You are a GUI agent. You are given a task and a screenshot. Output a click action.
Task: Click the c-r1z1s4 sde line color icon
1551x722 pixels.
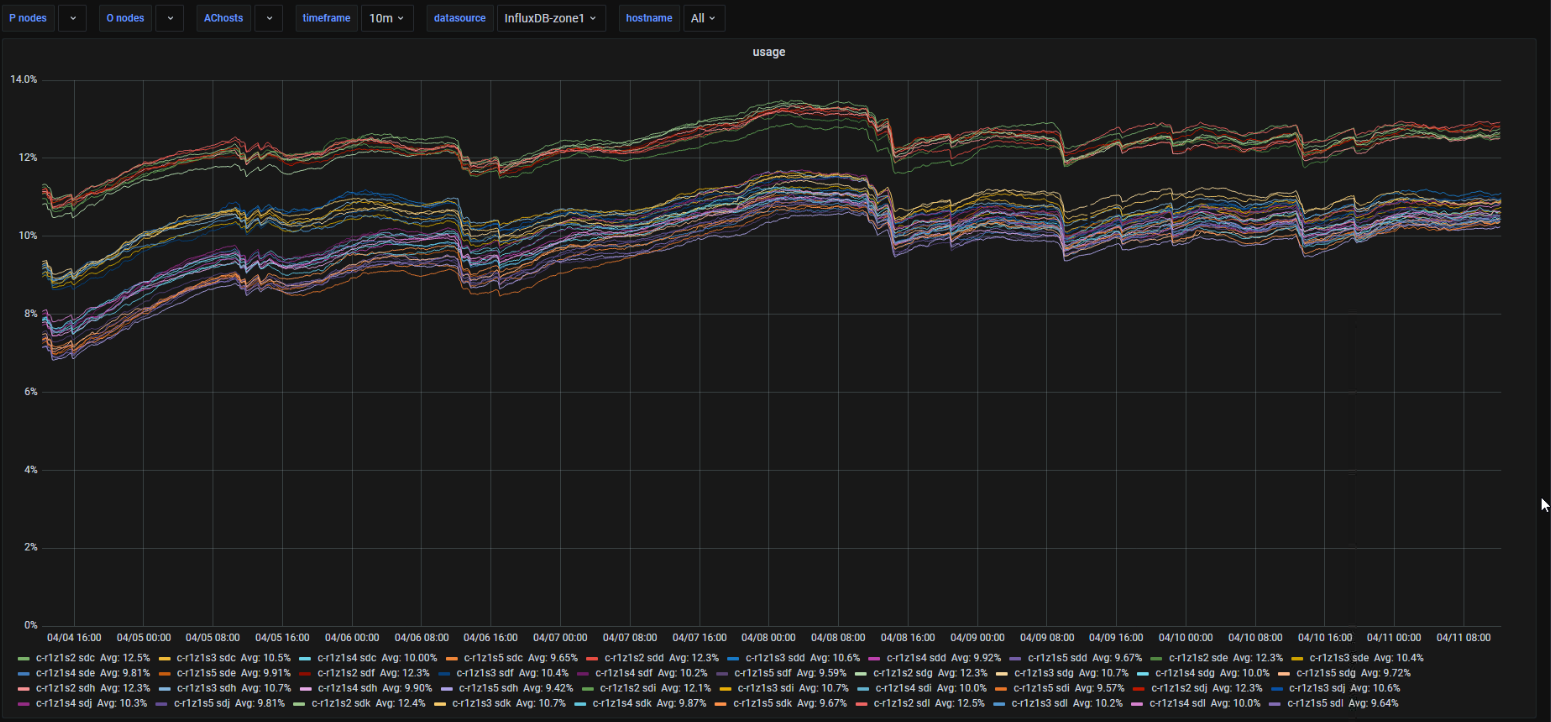(24, 674)
